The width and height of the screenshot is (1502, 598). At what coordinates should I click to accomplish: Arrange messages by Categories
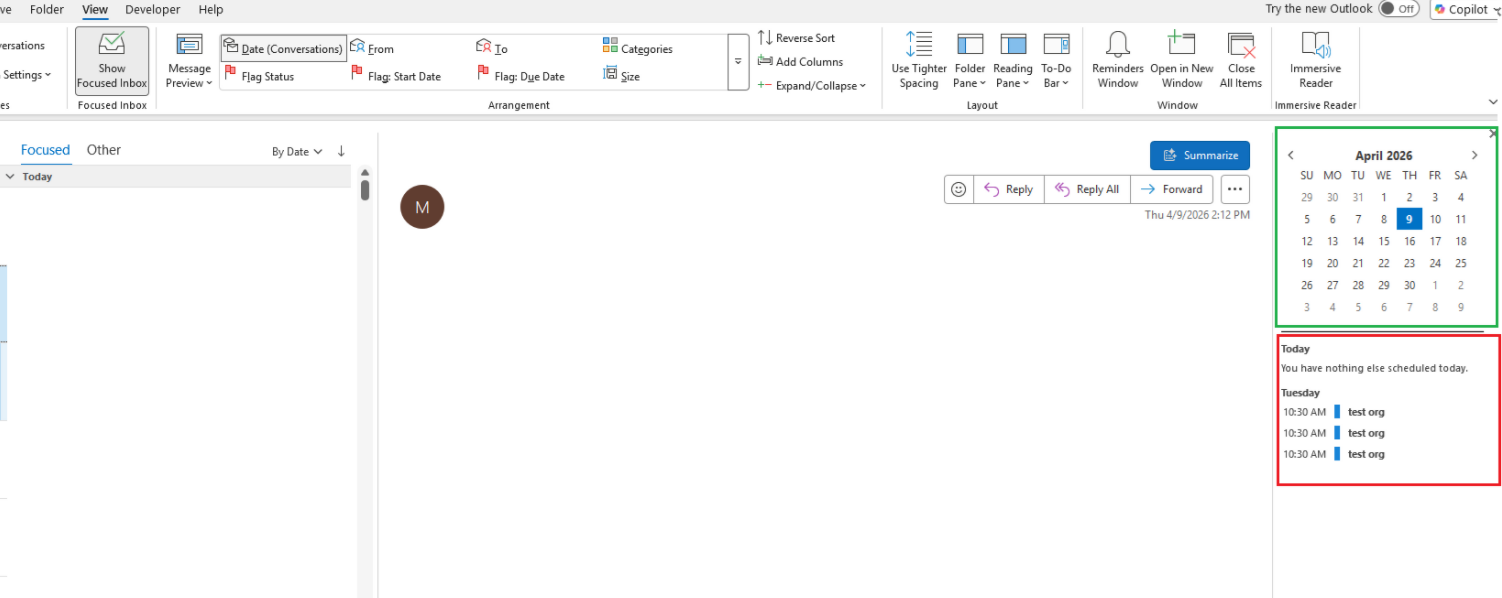point(637,48)
